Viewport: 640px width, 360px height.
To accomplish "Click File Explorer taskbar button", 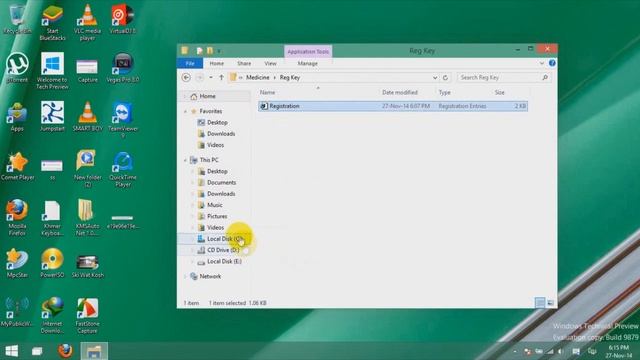I will (94, 351).
